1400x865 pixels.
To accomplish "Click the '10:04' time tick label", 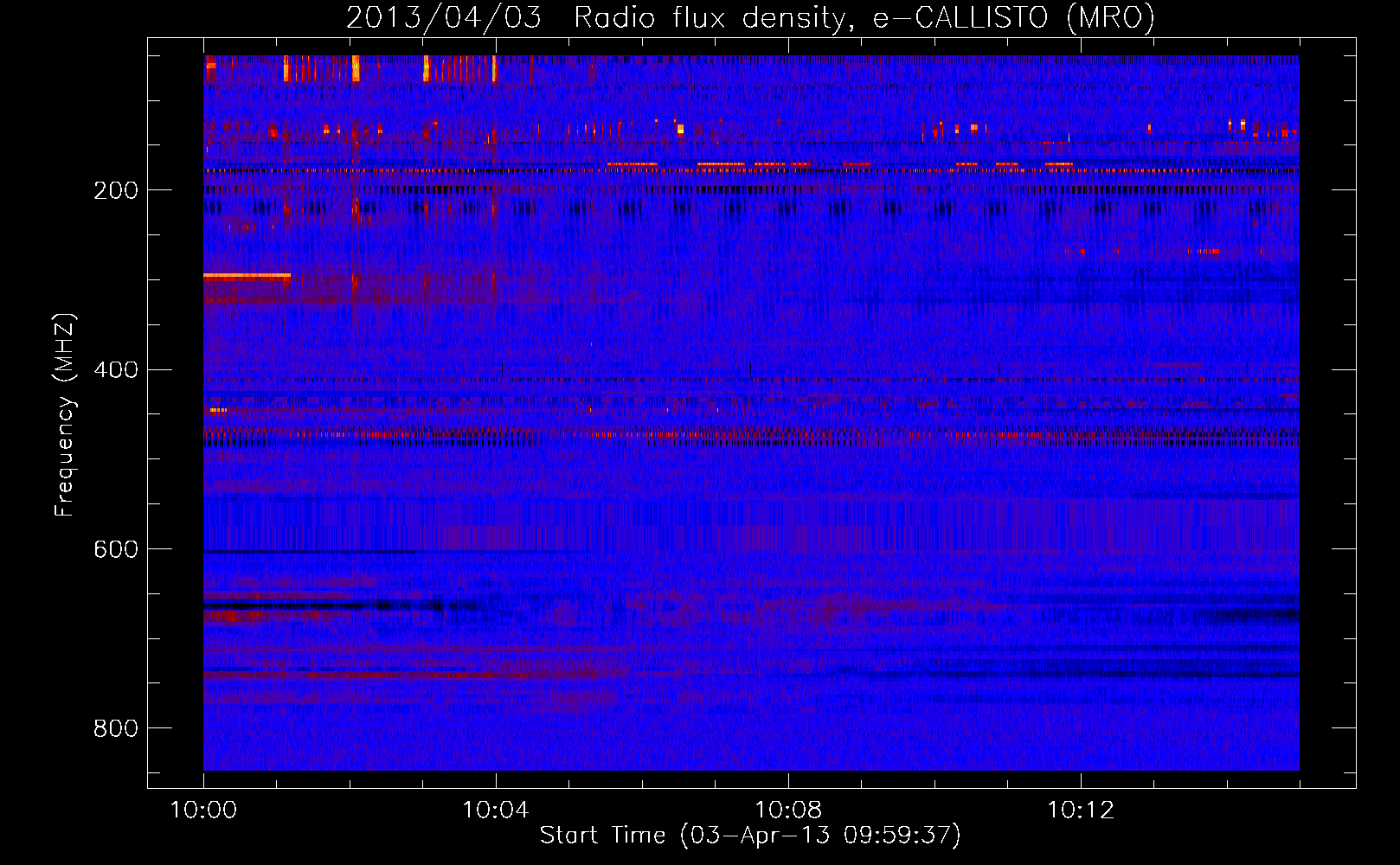I will (x=495, y=811).
